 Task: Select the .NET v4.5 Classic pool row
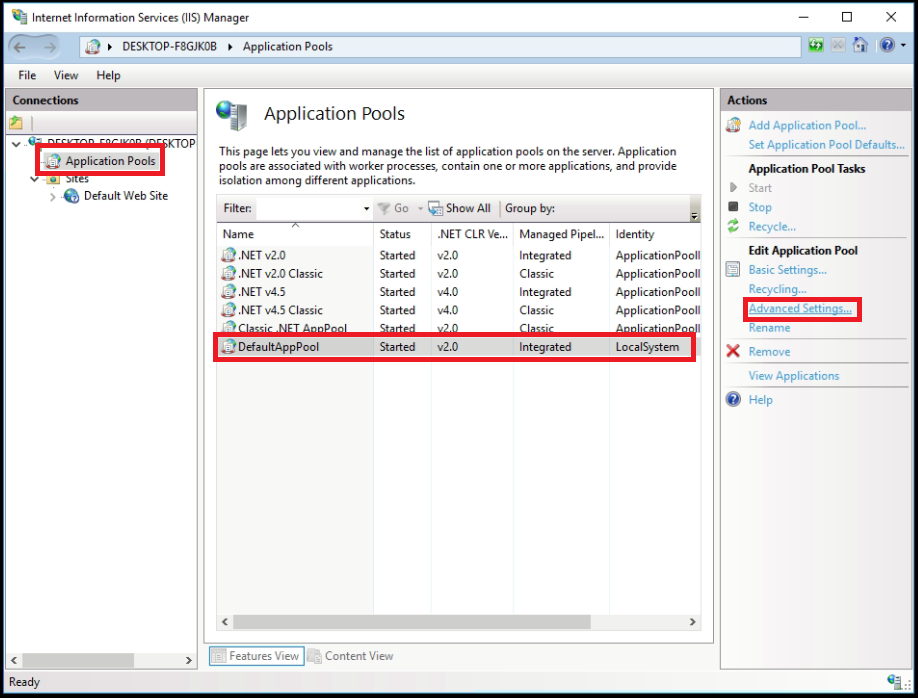click(458, 310)
